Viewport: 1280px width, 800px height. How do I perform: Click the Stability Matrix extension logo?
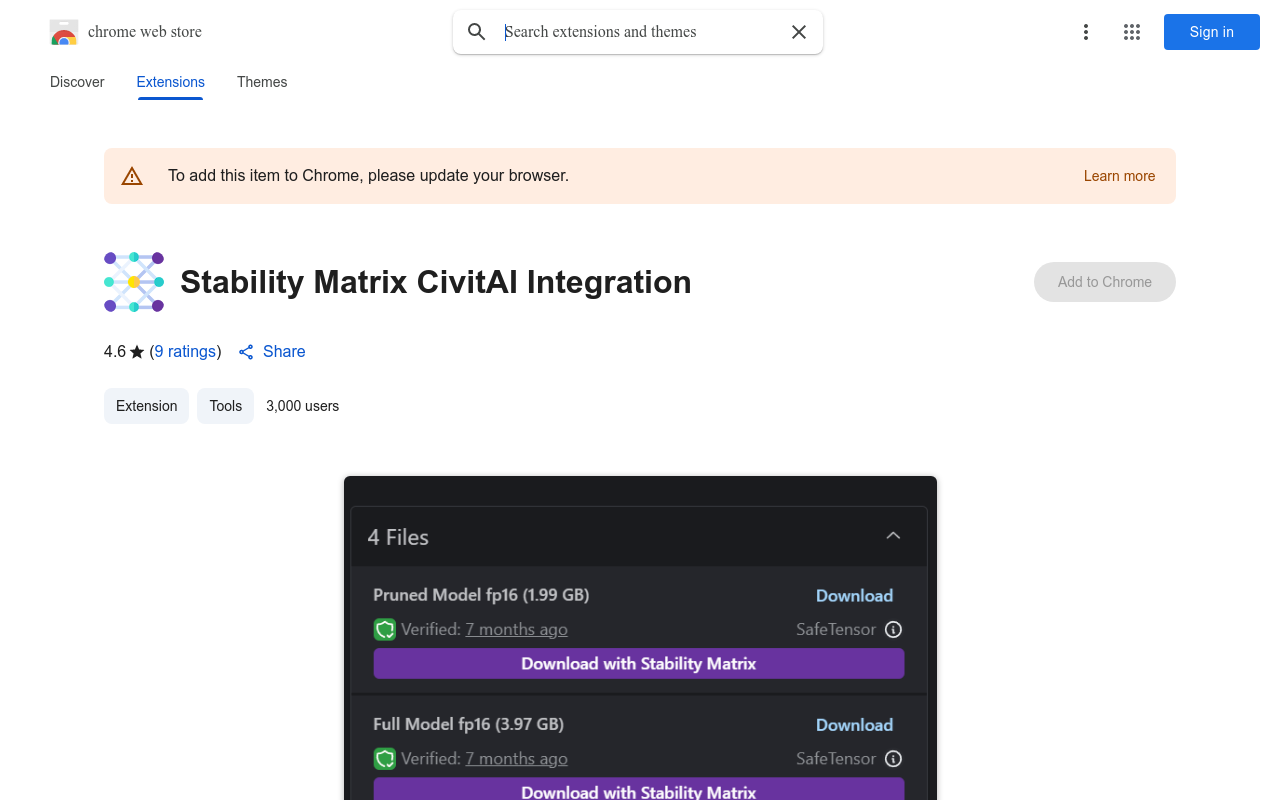pos(134,282)
